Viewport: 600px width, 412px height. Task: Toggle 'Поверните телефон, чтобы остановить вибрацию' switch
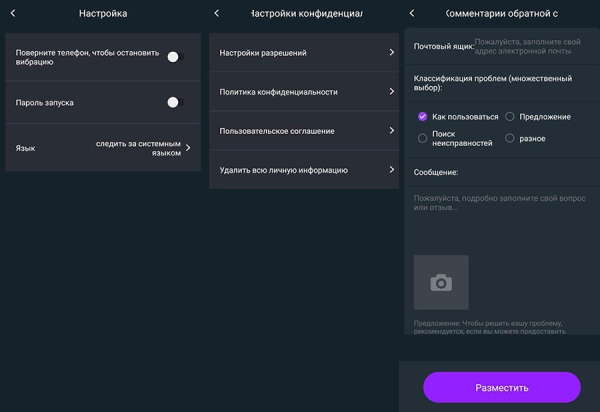coord(175,57)
